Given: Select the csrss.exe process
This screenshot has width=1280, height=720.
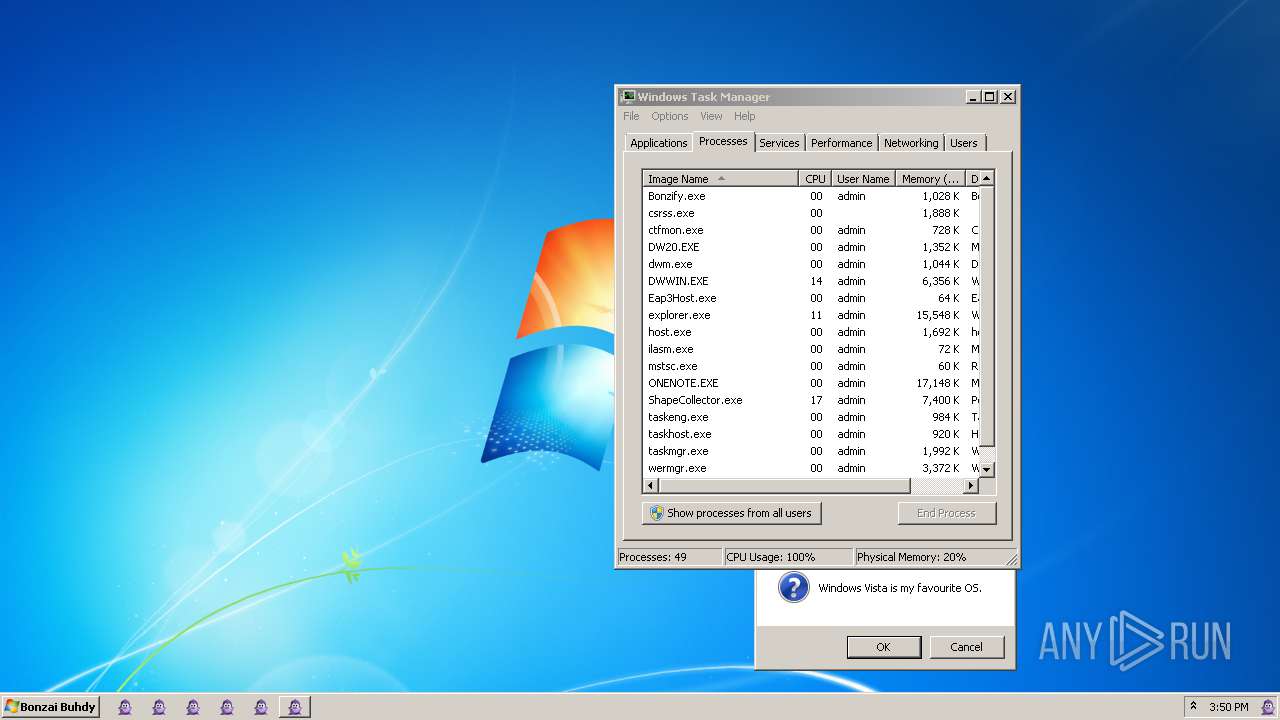Looking at the screenshot, I should (811, 213).
